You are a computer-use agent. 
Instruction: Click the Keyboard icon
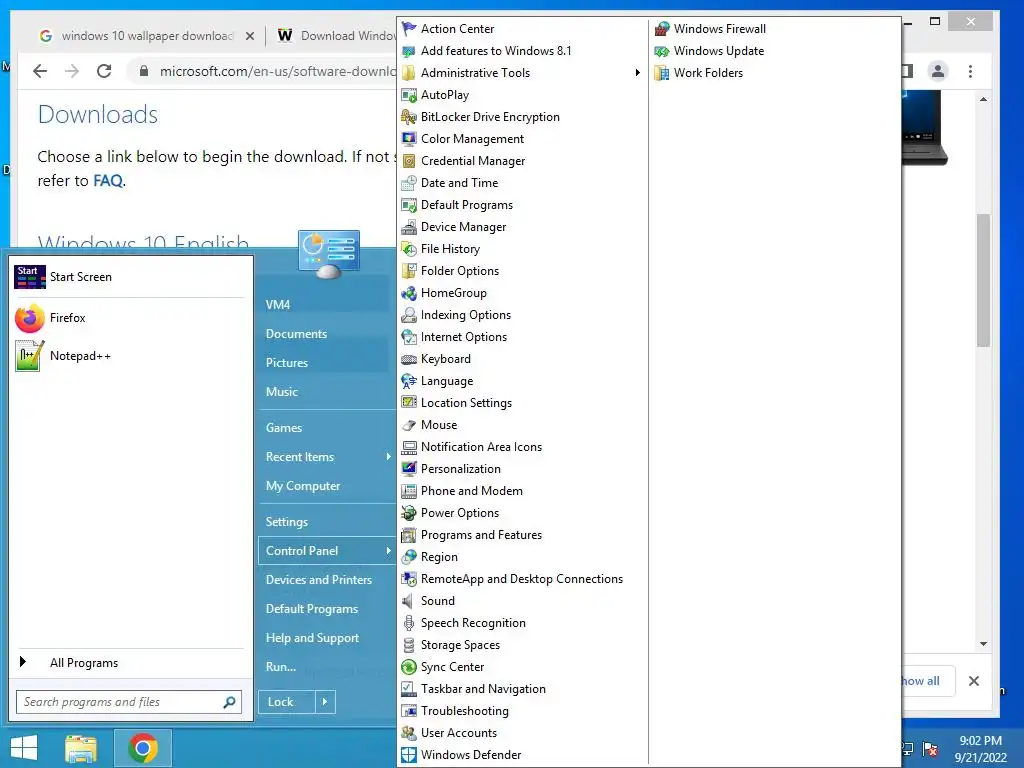coord(409,359)
